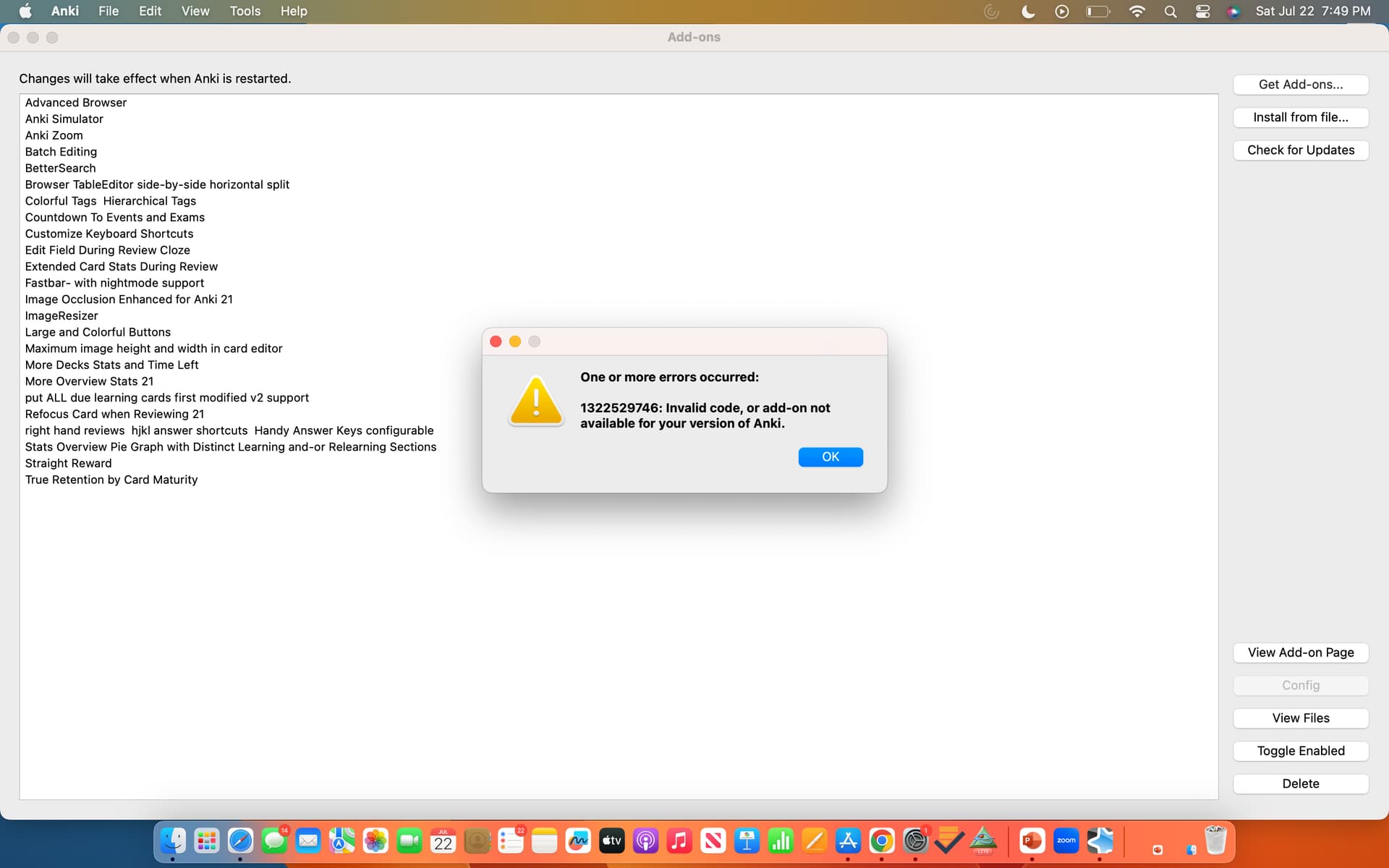Open the Tools menu
1389x868 pixels.
tap(245, 11)
